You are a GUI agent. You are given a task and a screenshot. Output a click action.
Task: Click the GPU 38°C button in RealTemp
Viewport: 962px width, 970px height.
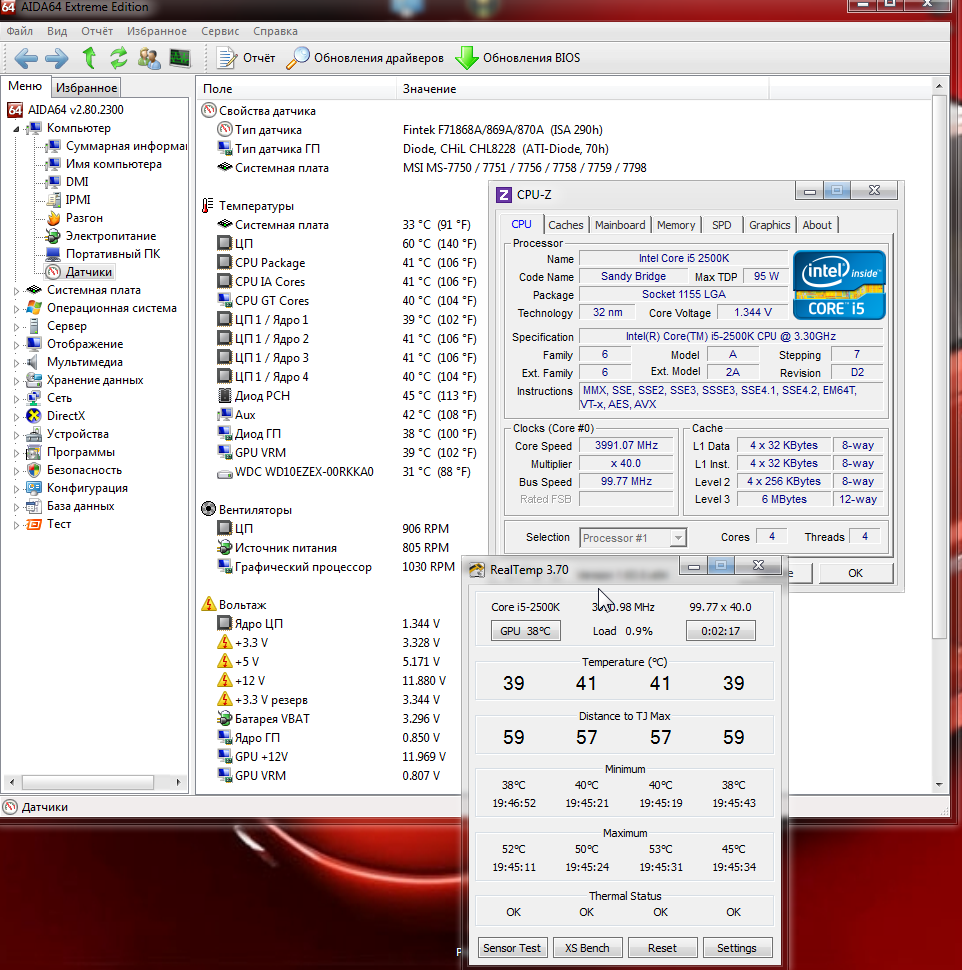[x=526, y=631]
